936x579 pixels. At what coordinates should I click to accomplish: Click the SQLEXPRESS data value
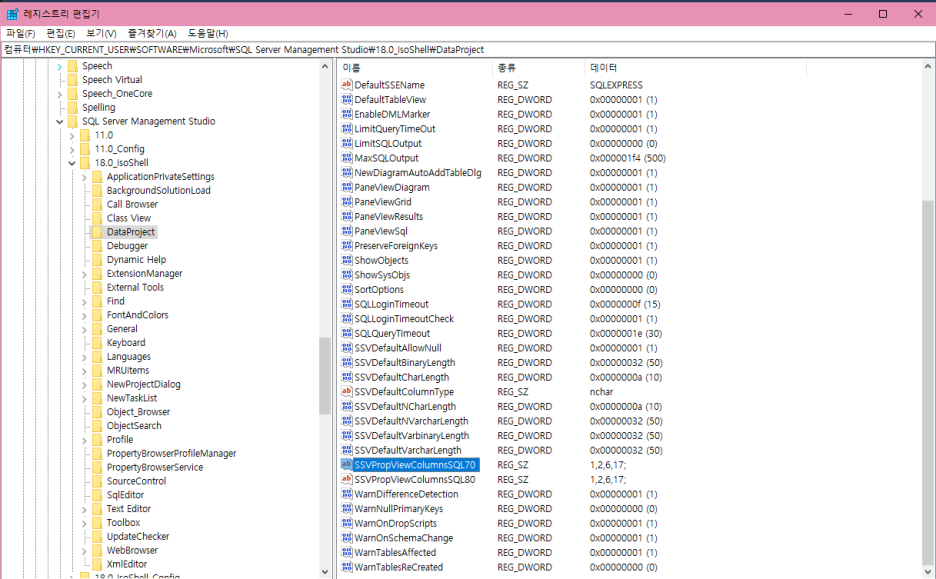tap(616, 85)
